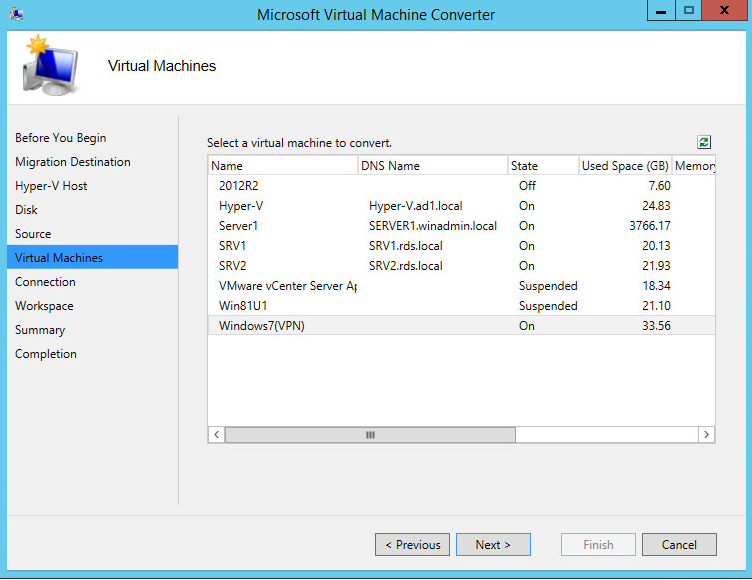Click the app icon in the title bar
This screenshot has width=752, height=580.
16,14
